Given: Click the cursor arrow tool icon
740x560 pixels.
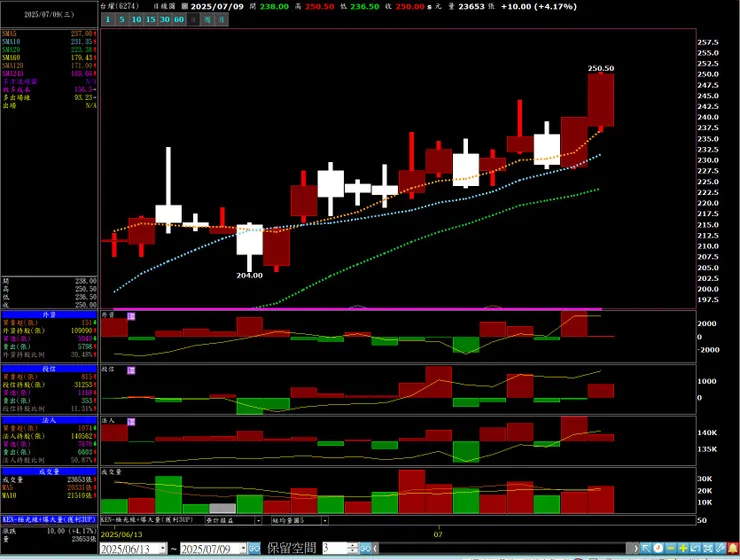Looking at the screenshot, I should (x=646, y=548).
